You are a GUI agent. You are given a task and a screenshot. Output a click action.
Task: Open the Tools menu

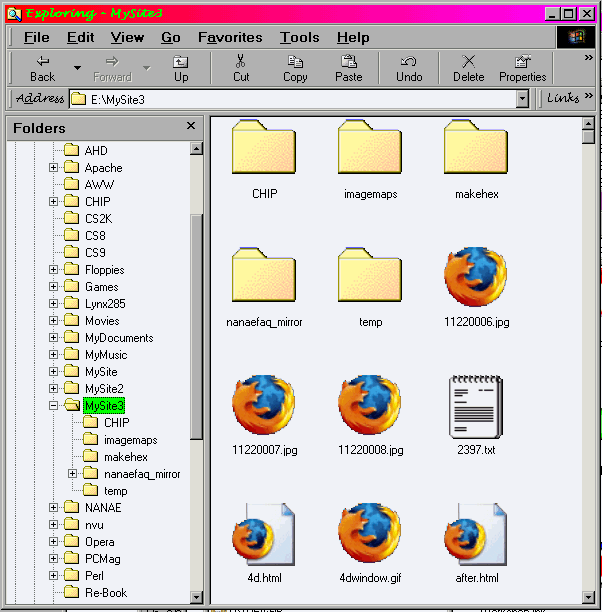[x=299, y=37]
